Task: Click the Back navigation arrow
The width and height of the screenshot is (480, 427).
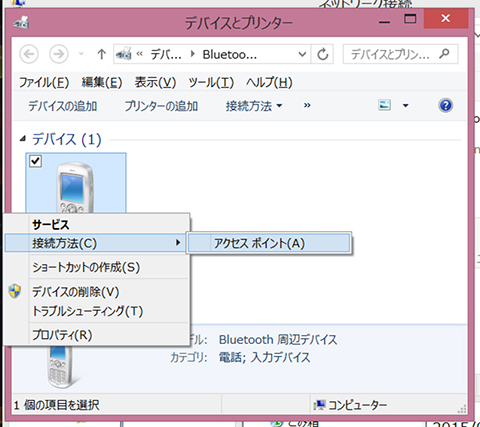Action: point(29,54)
